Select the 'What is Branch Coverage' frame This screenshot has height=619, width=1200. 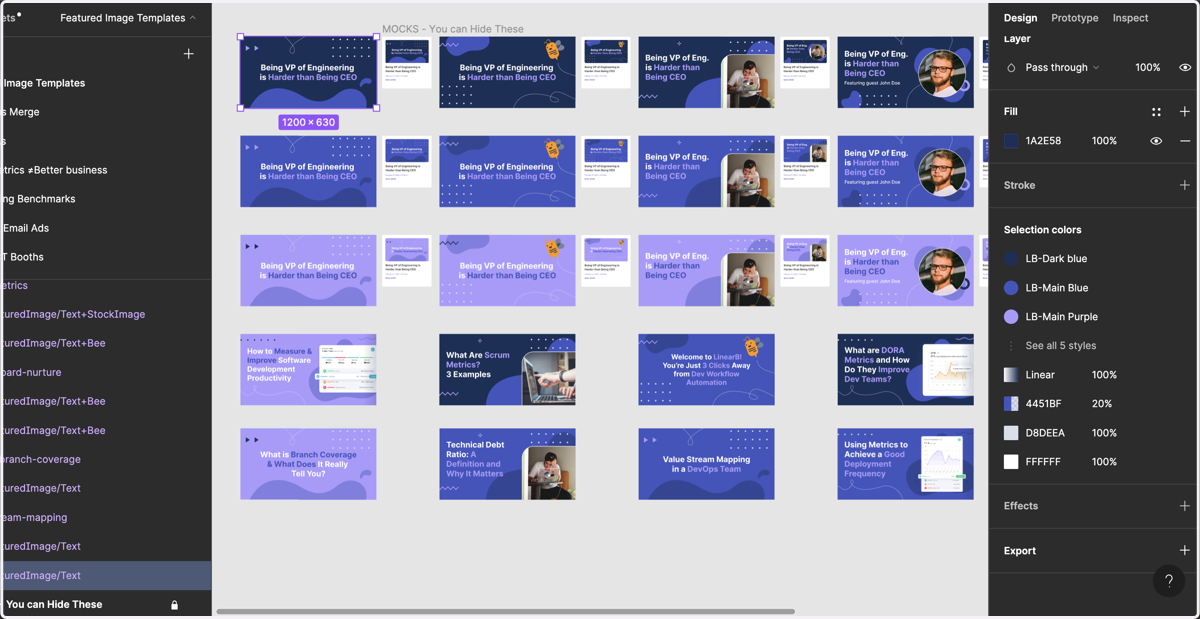(308, 464)
